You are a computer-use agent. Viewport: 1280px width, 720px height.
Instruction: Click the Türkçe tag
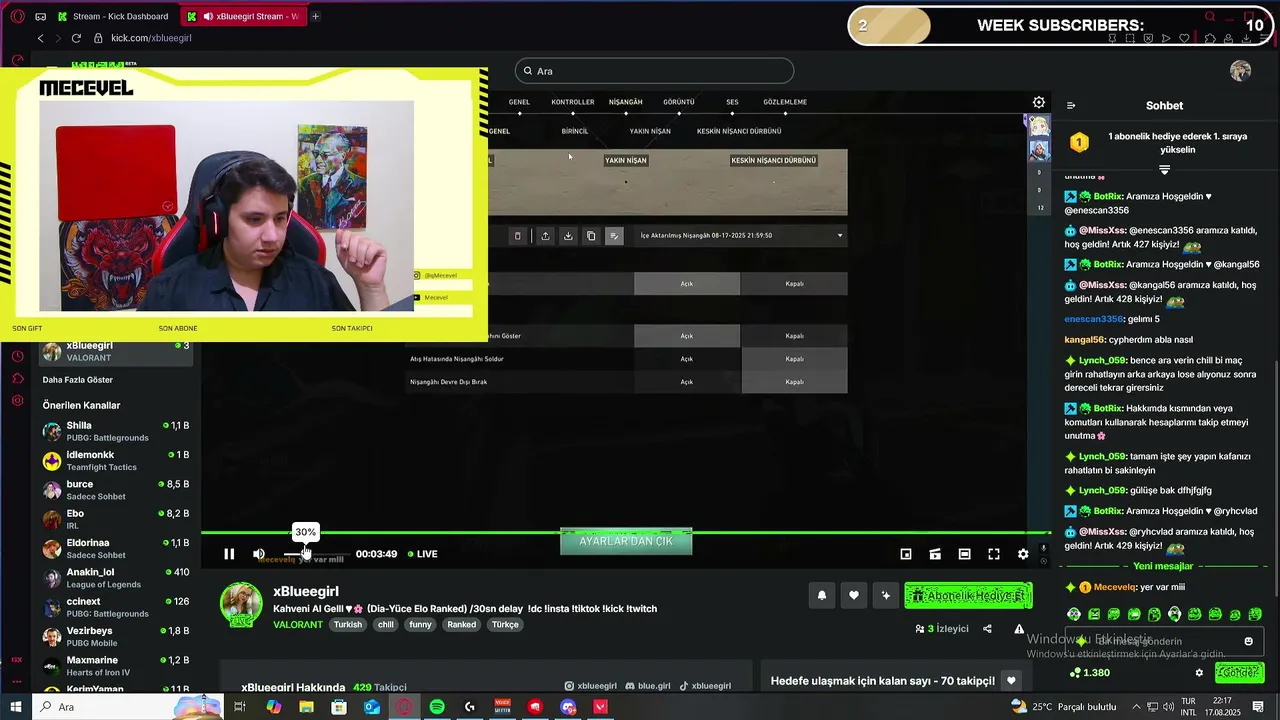tap(506, 624)
